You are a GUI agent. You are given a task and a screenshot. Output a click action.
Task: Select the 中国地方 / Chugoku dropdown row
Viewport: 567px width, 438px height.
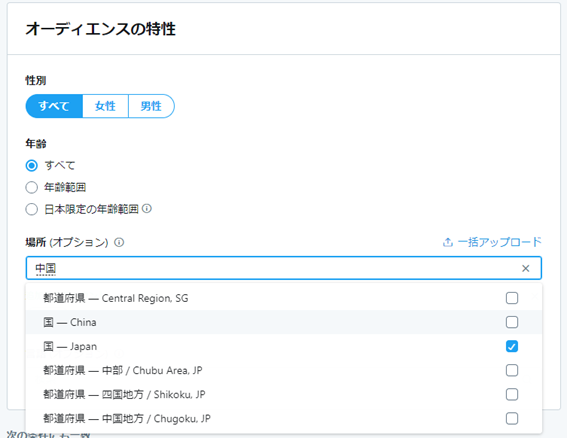click(x=284, y=418)
